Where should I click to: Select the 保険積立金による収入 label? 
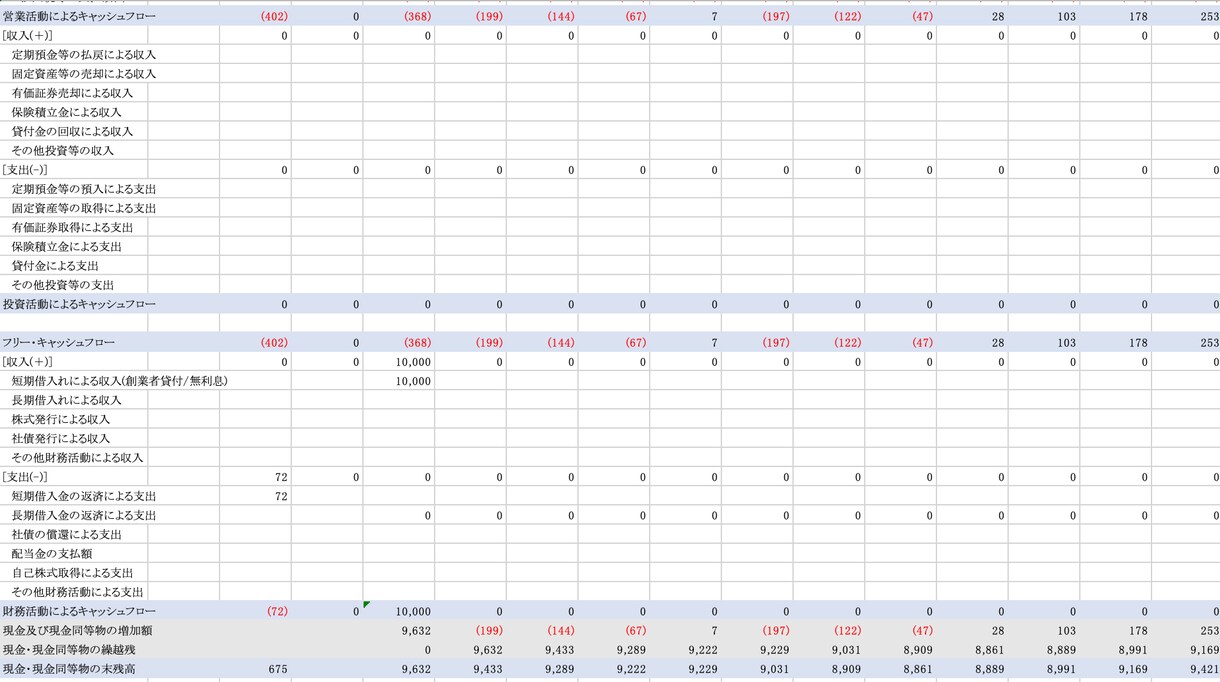coord(66,112)
